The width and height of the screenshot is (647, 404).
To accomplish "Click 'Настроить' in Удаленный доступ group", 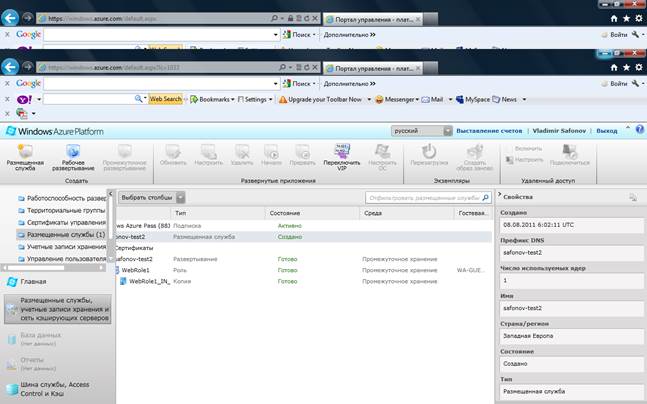I will pos(524,159).
